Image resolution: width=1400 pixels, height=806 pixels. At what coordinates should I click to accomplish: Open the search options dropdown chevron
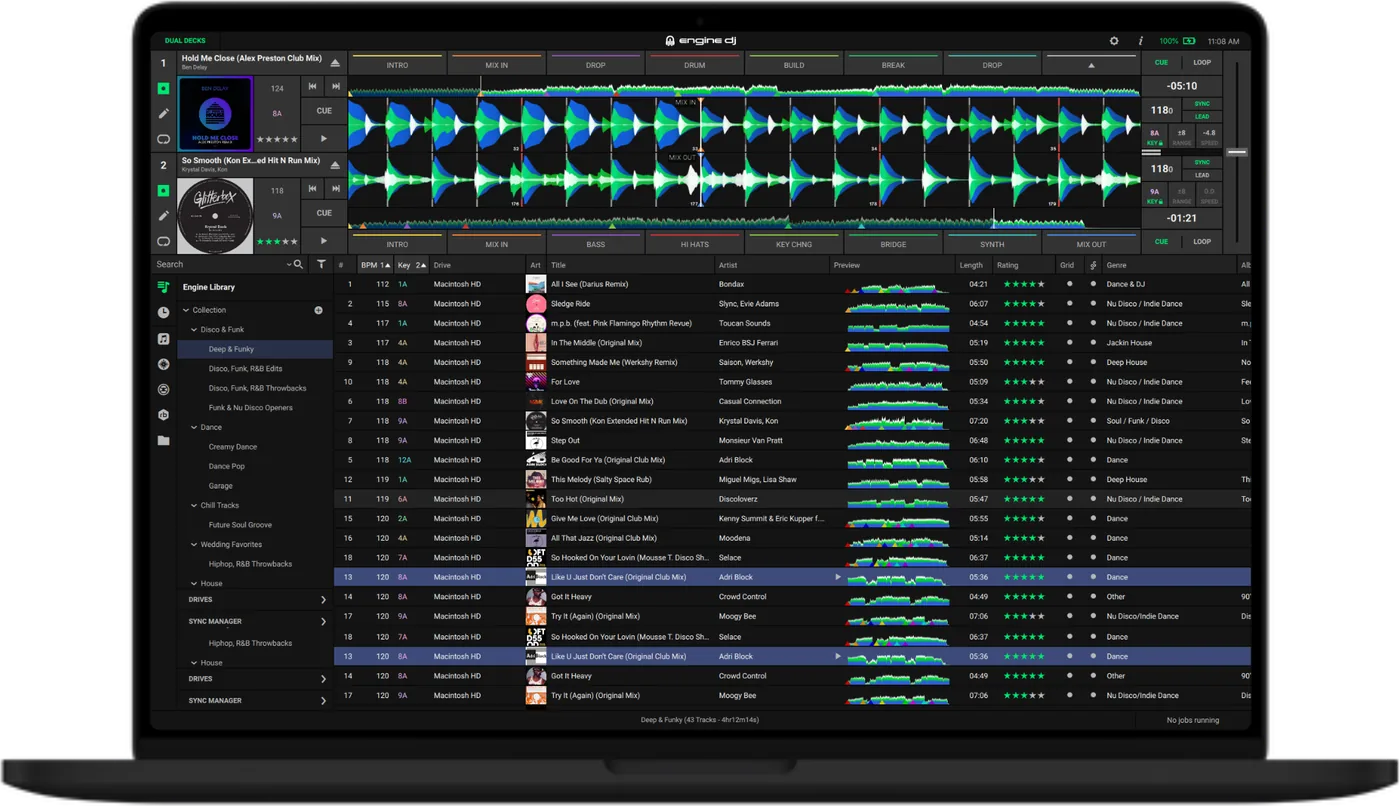(x=289, y=265)
